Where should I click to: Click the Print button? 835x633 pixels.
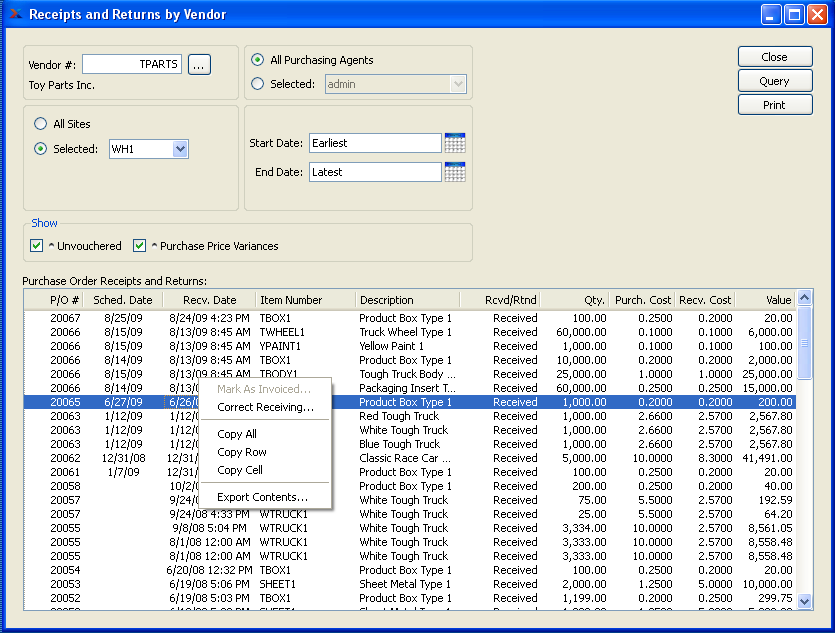pyautogui.click(x=774, y=105)
